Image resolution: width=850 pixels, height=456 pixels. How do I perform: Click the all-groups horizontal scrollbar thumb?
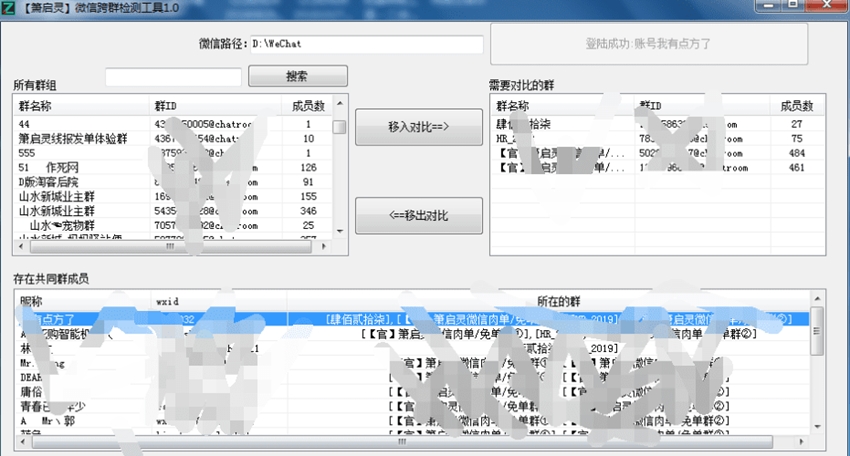[170, 247]
